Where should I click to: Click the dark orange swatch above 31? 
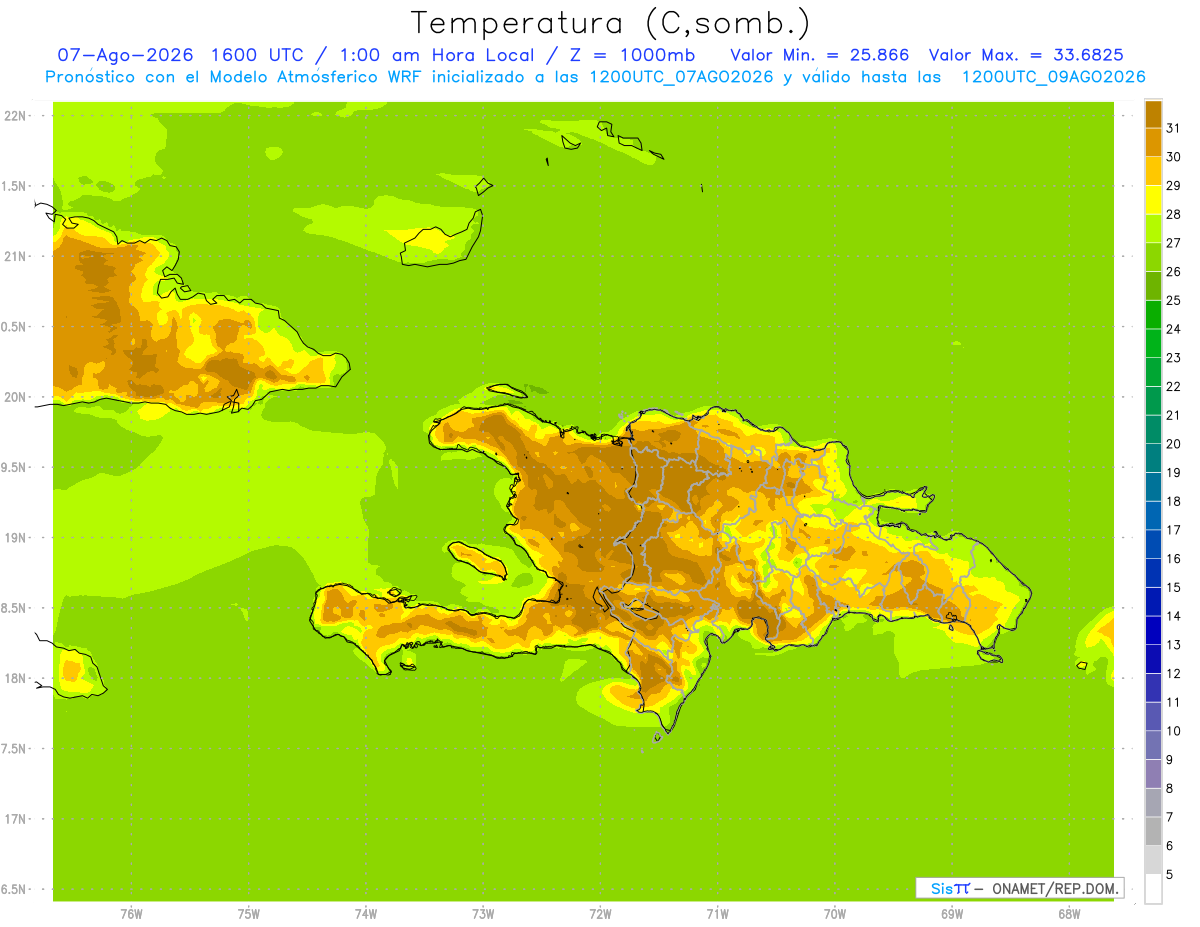point(1153,114)
